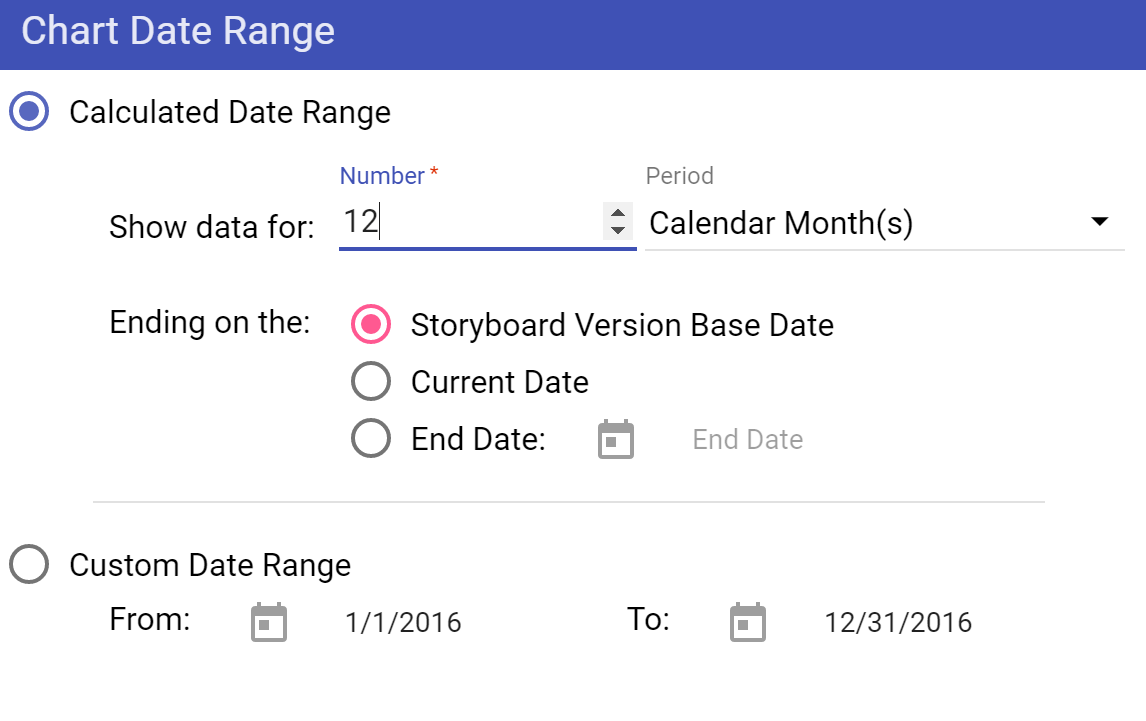Open the To date calendar icon

pos(748,622)
